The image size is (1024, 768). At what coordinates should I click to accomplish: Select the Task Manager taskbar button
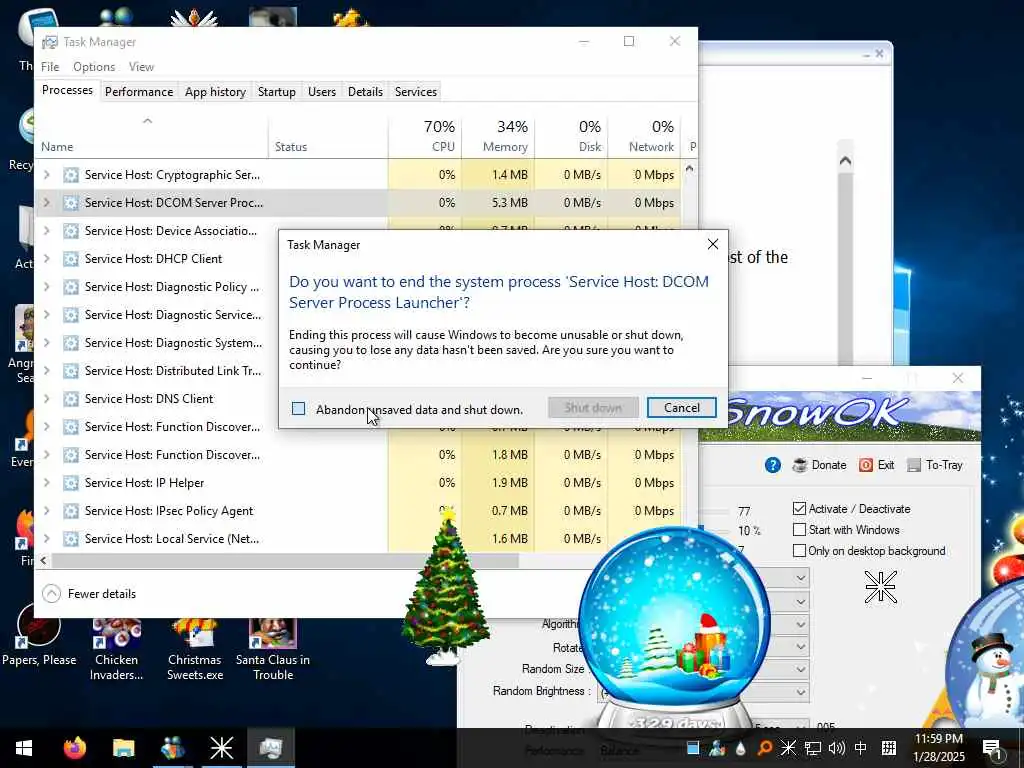coord(270,748)
